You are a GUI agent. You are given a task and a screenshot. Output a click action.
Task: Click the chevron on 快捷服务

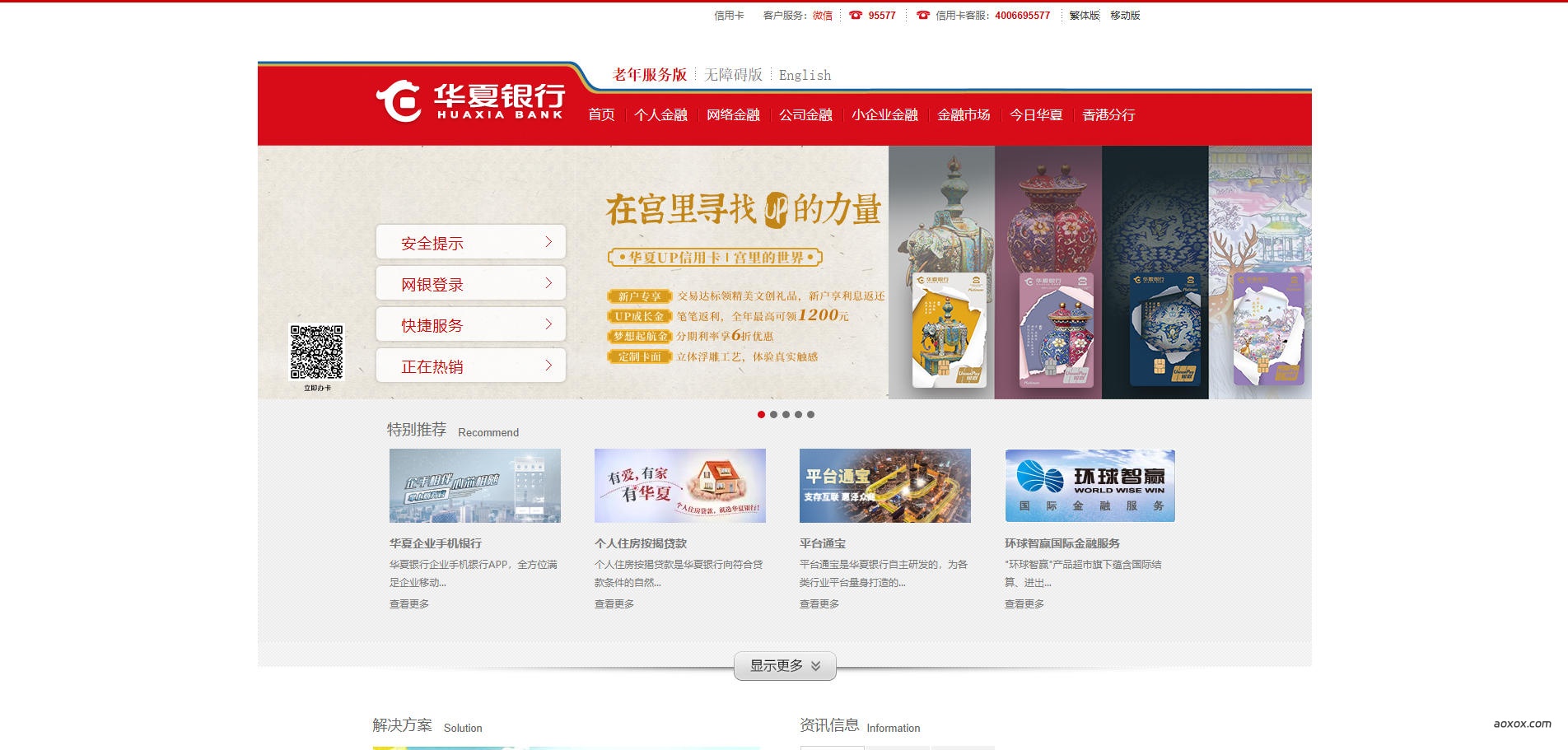point(550,324)
